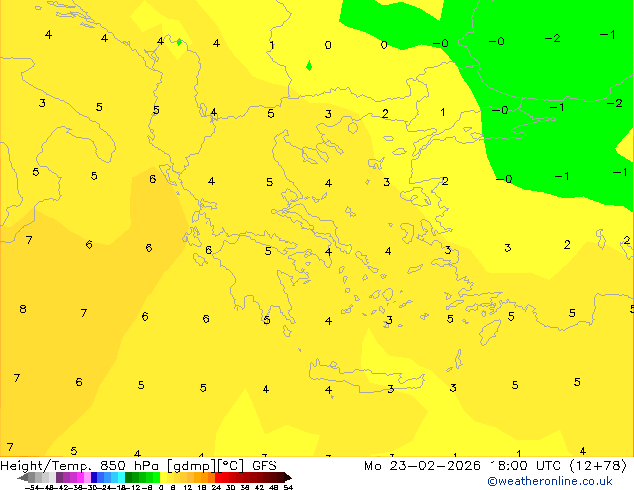This screenshot has width=634, height=490.
Task: Click the left arrow end of the color scale
Action: coord(23,477)
